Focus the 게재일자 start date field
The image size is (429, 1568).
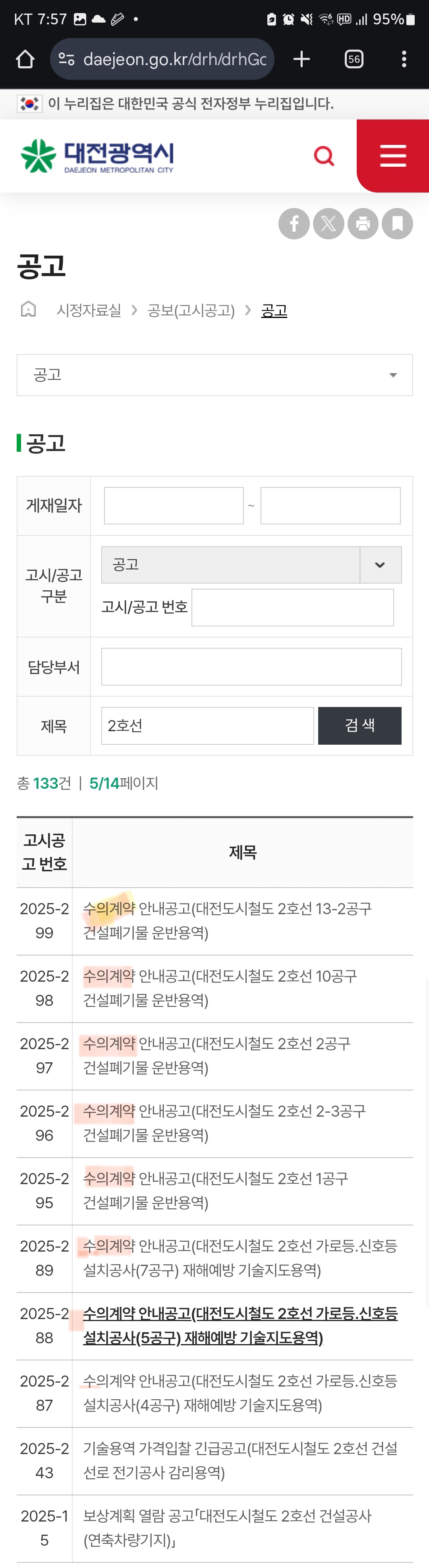pos(174,505)
